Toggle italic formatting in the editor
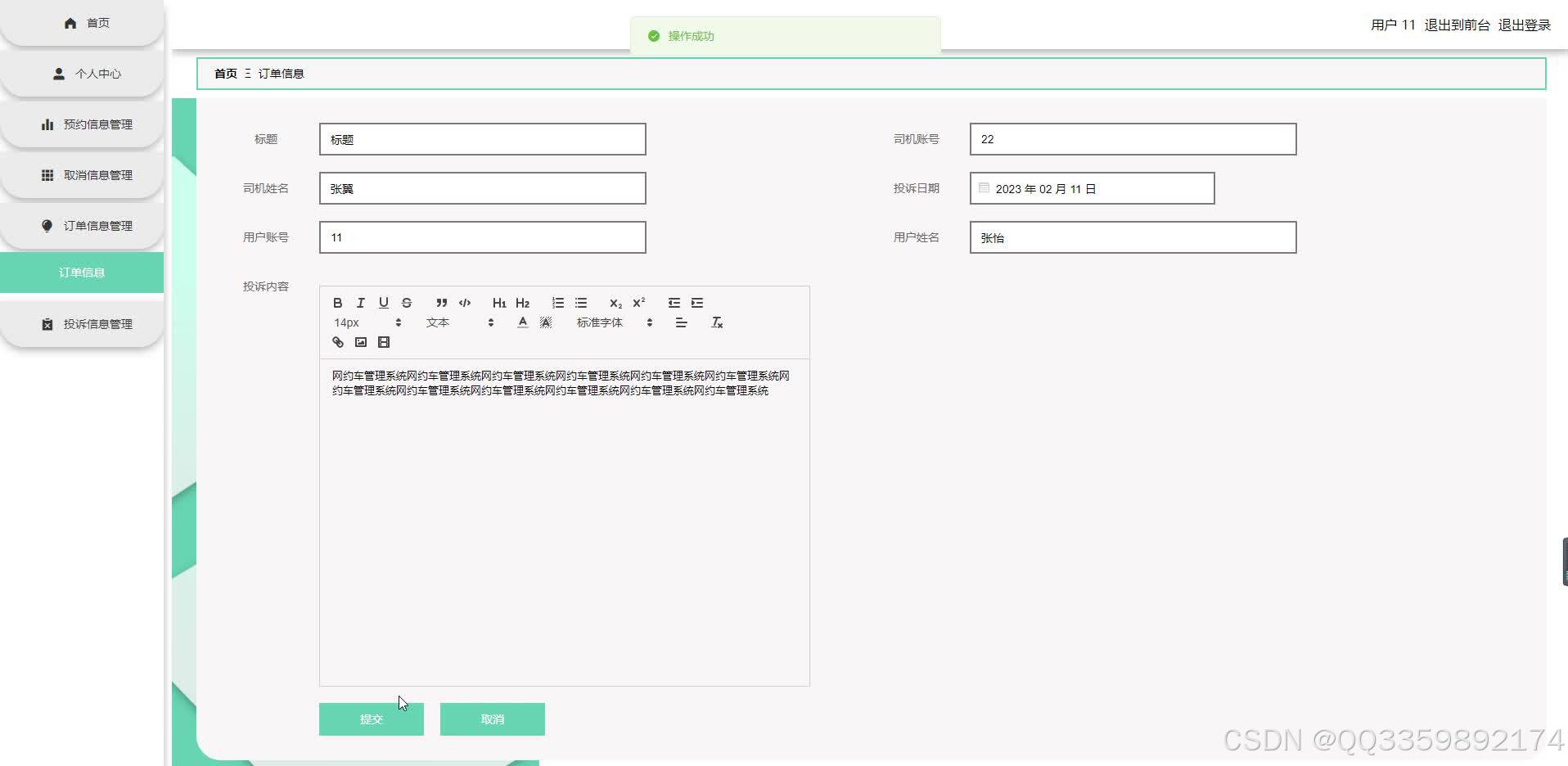 [x=360, y=303]
